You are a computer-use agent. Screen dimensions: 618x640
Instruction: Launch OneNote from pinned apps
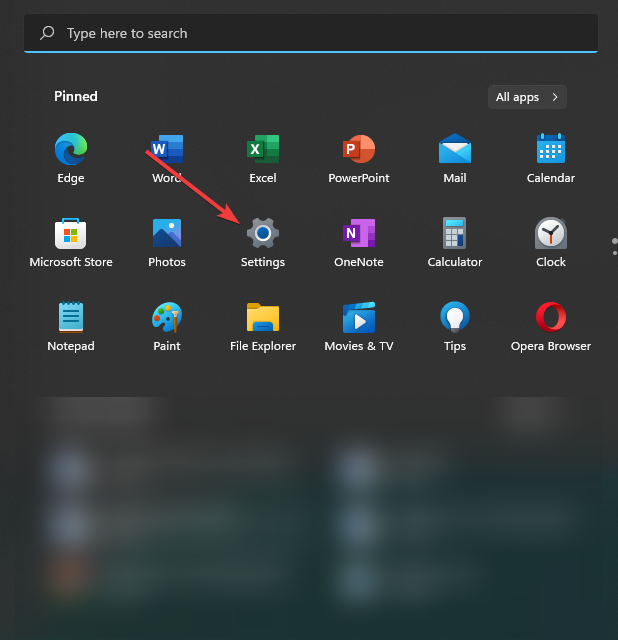point(359,233)
